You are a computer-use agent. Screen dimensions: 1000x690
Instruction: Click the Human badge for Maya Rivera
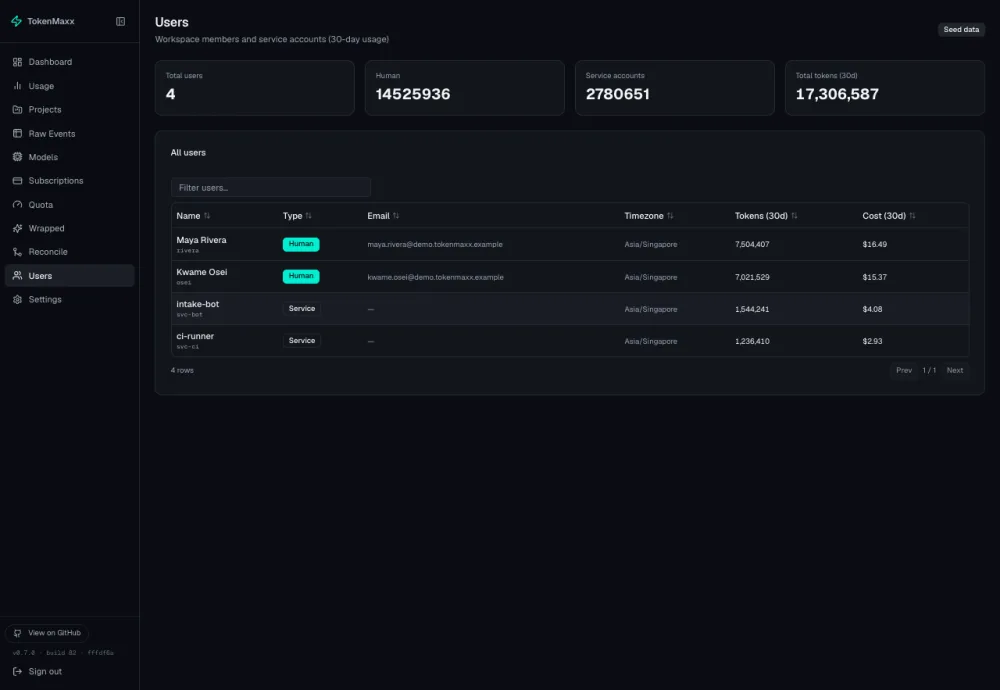(301, 244)
